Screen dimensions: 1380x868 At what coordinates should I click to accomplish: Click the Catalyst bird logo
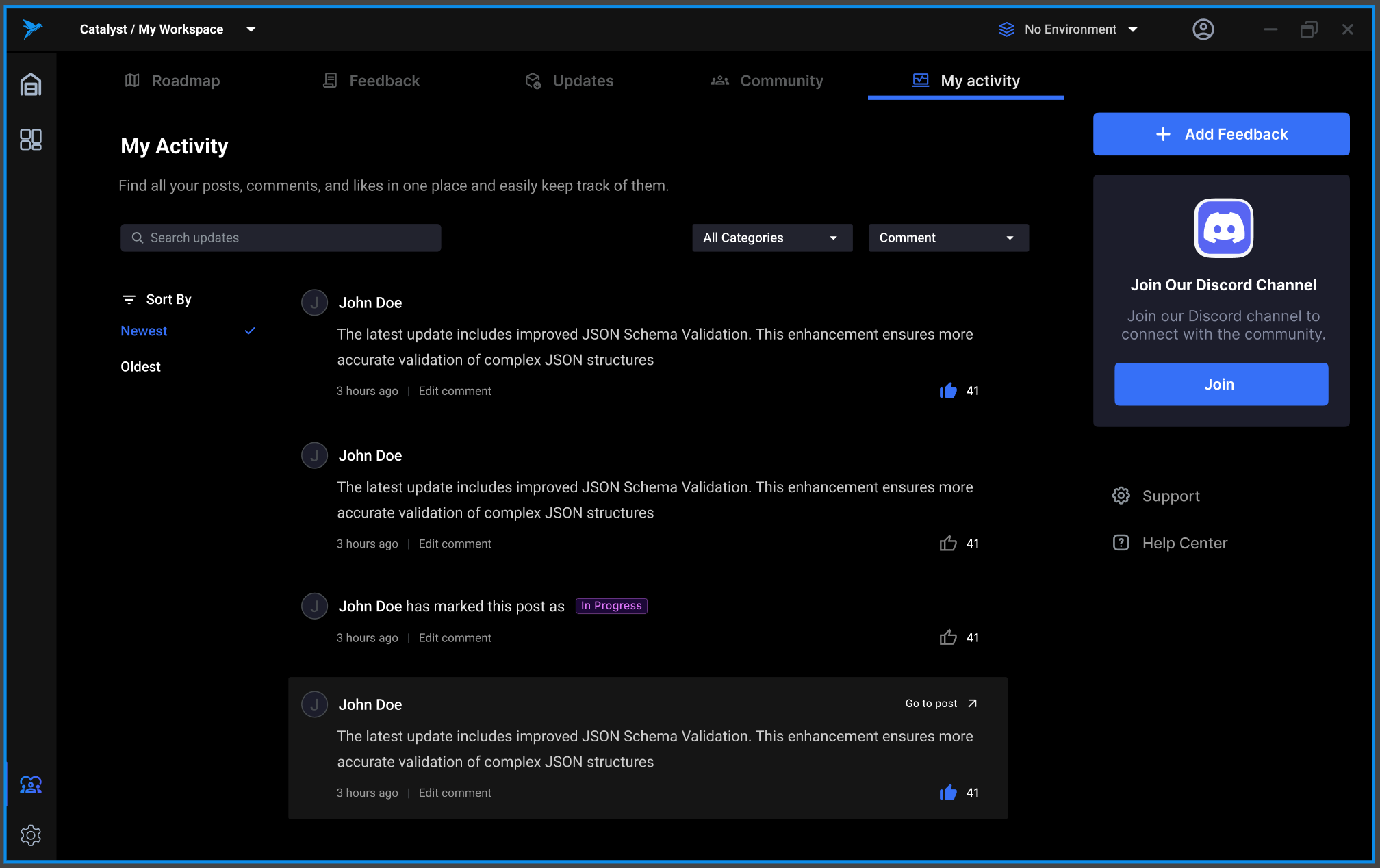point(31,29)
